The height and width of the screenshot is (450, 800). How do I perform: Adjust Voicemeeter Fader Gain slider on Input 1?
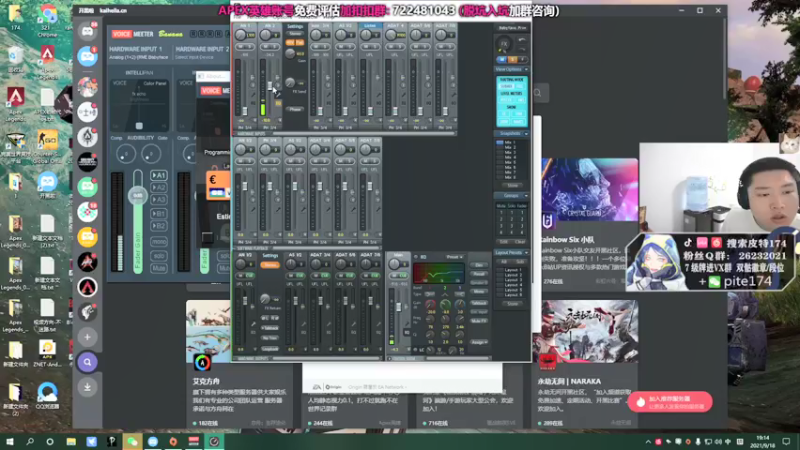tap(138, 195)
